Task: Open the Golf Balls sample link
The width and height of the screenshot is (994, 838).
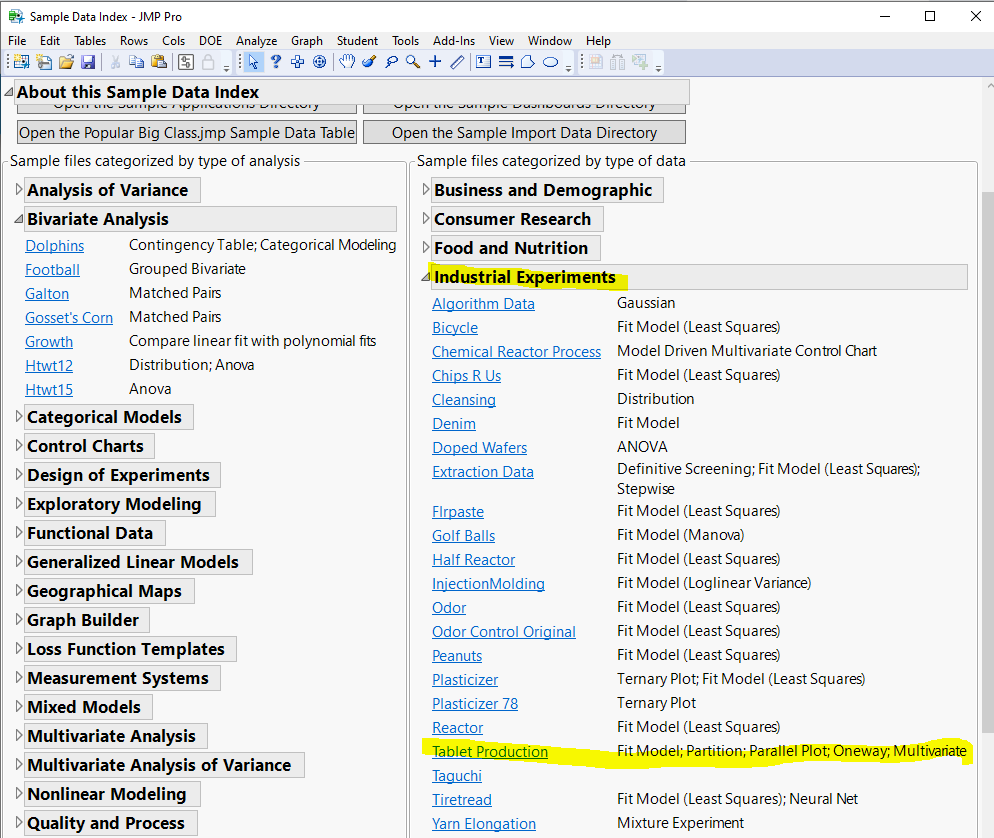Action: pyautogui.click(x=463, y=536)
